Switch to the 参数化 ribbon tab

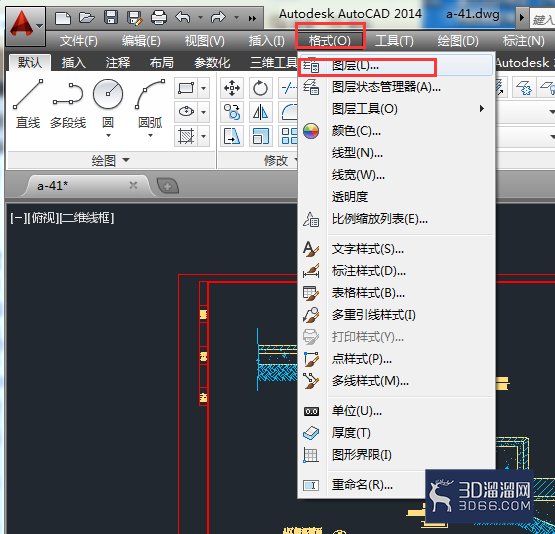(212, 63)
